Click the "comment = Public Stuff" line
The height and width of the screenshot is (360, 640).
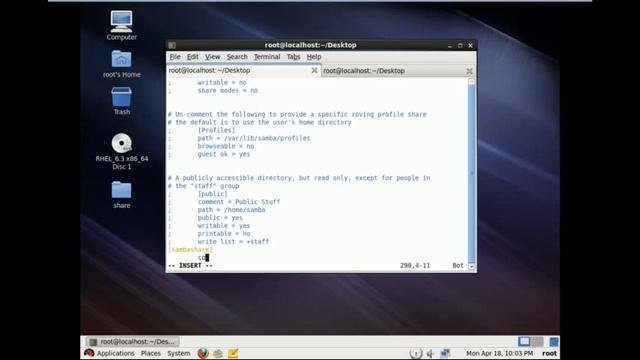[239, 202]
